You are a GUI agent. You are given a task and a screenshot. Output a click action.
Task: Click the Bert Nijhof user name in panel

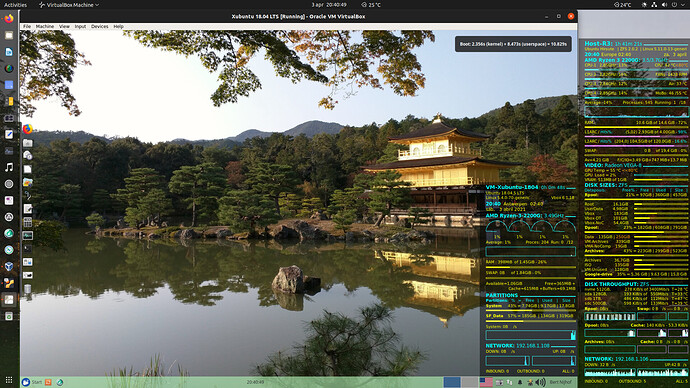(x=560, y=382)
